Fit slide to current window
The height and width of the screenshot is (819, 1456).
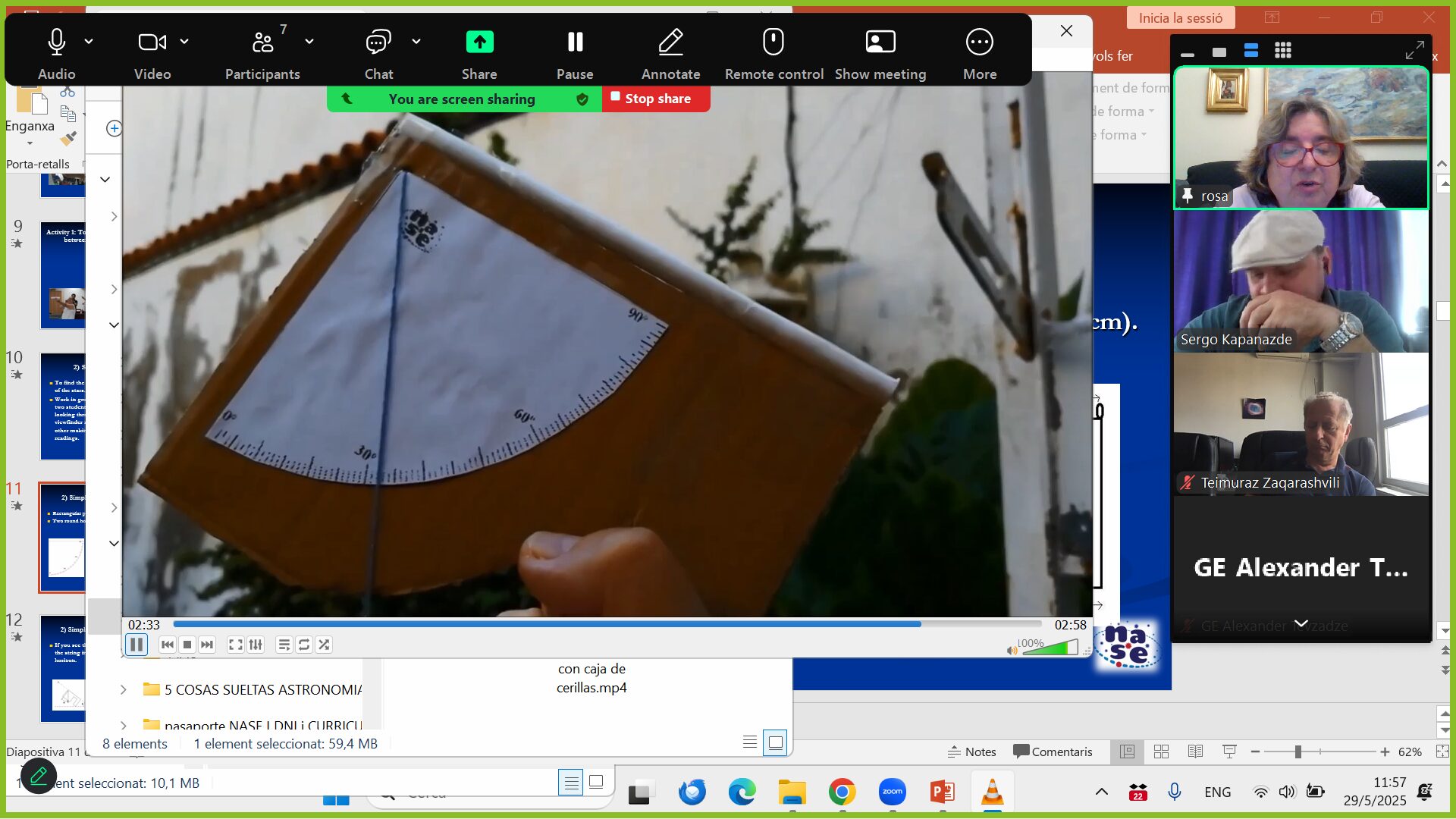[x=1442, y=752]
